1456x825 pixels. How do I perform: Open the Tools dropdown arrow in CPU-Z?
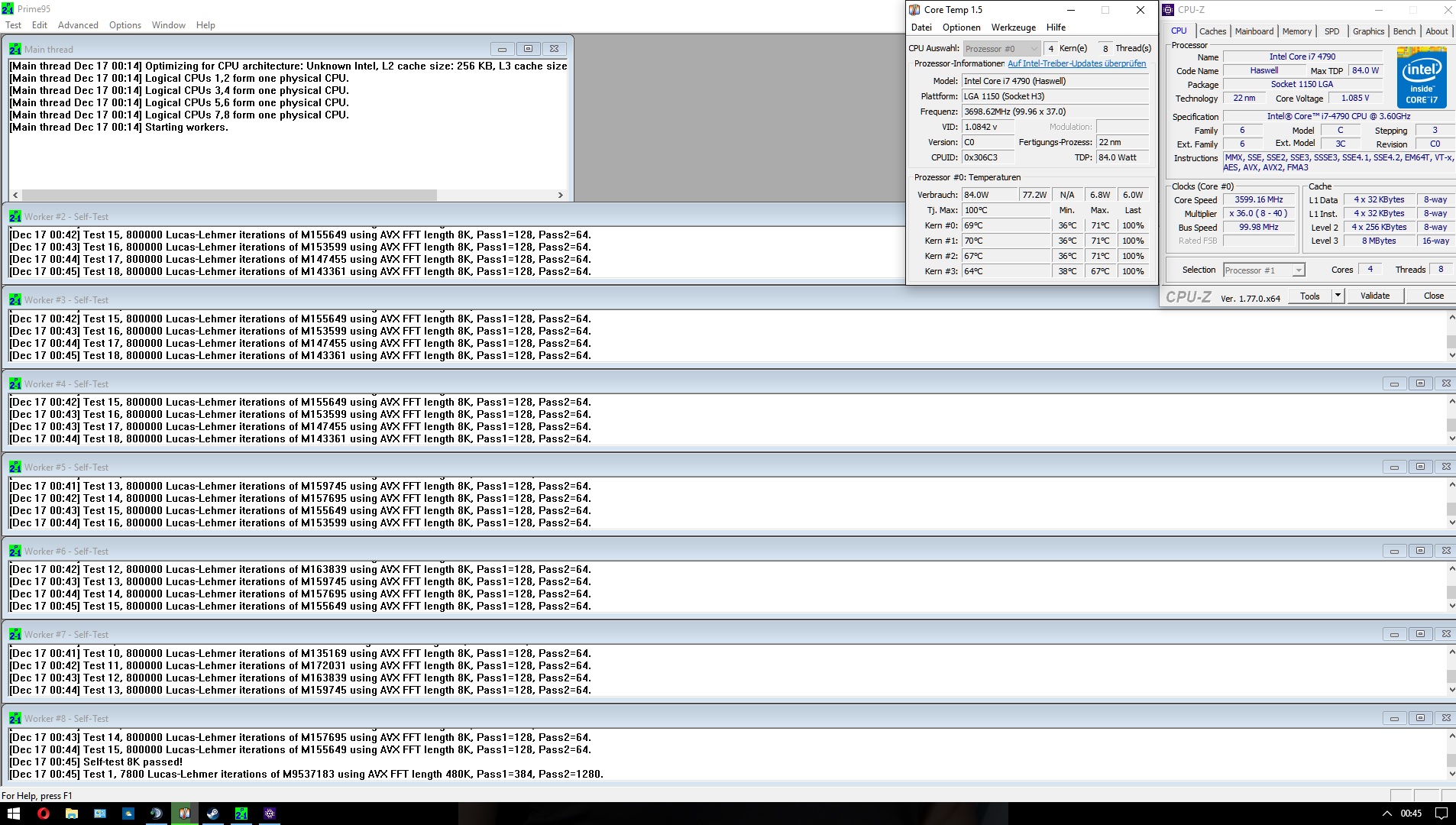pyautogui.click(x=1338, y=296)
